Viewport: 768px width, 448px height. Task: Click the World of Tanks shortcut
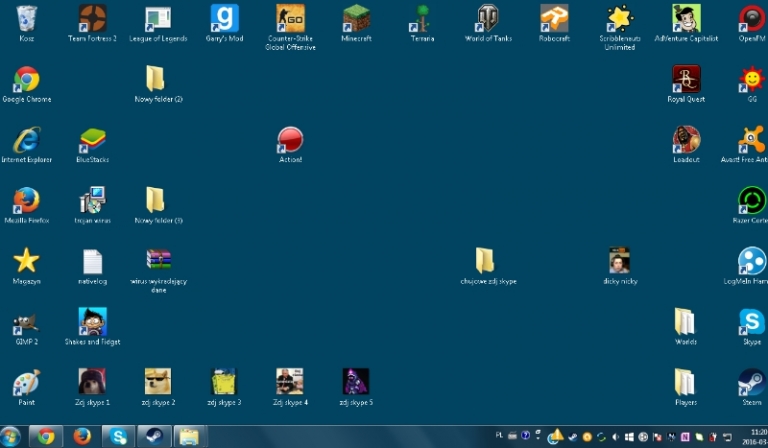[x=488, y=19]
